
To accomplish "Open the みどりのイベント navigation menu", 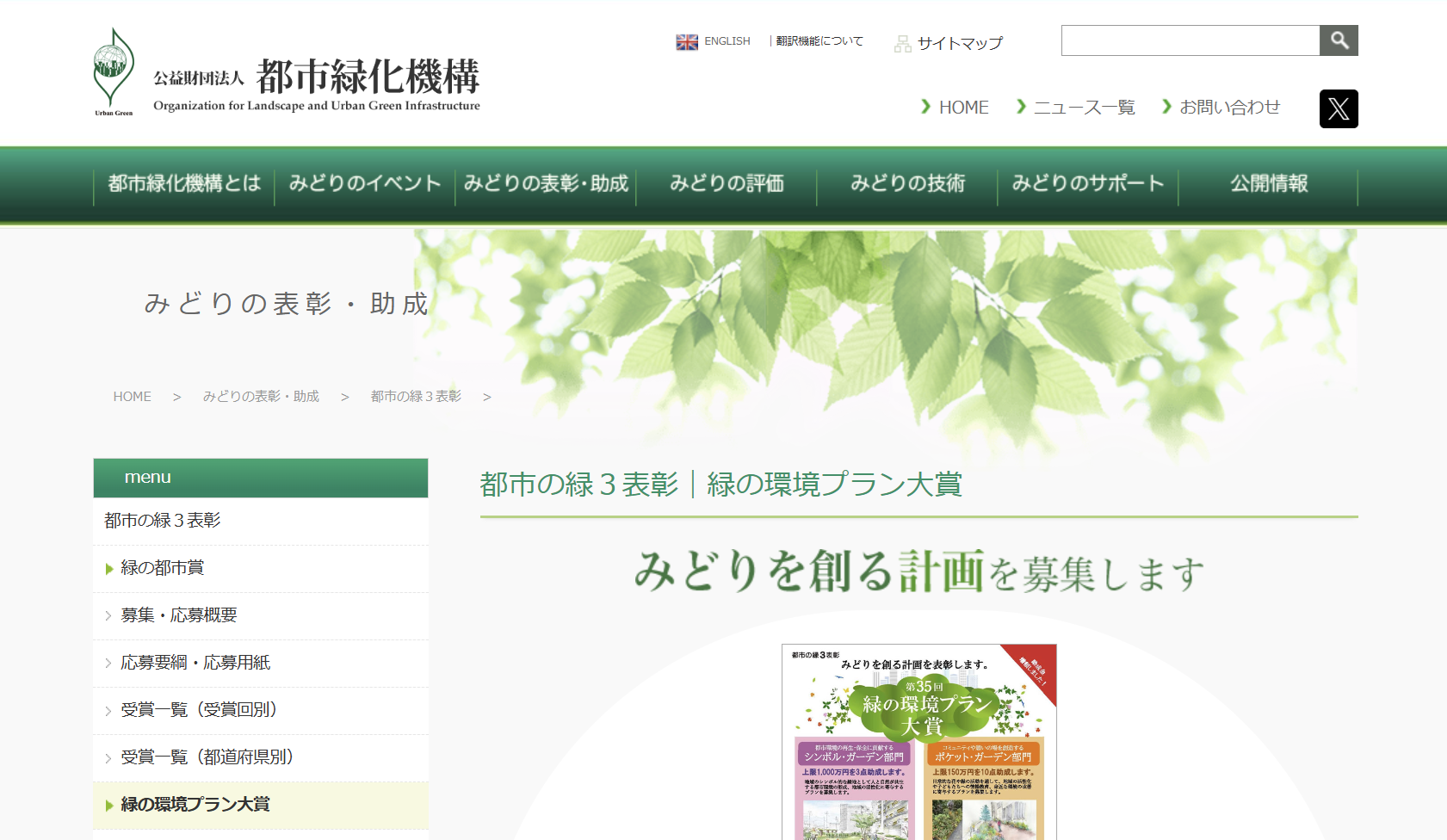I will tap(364, 184).
